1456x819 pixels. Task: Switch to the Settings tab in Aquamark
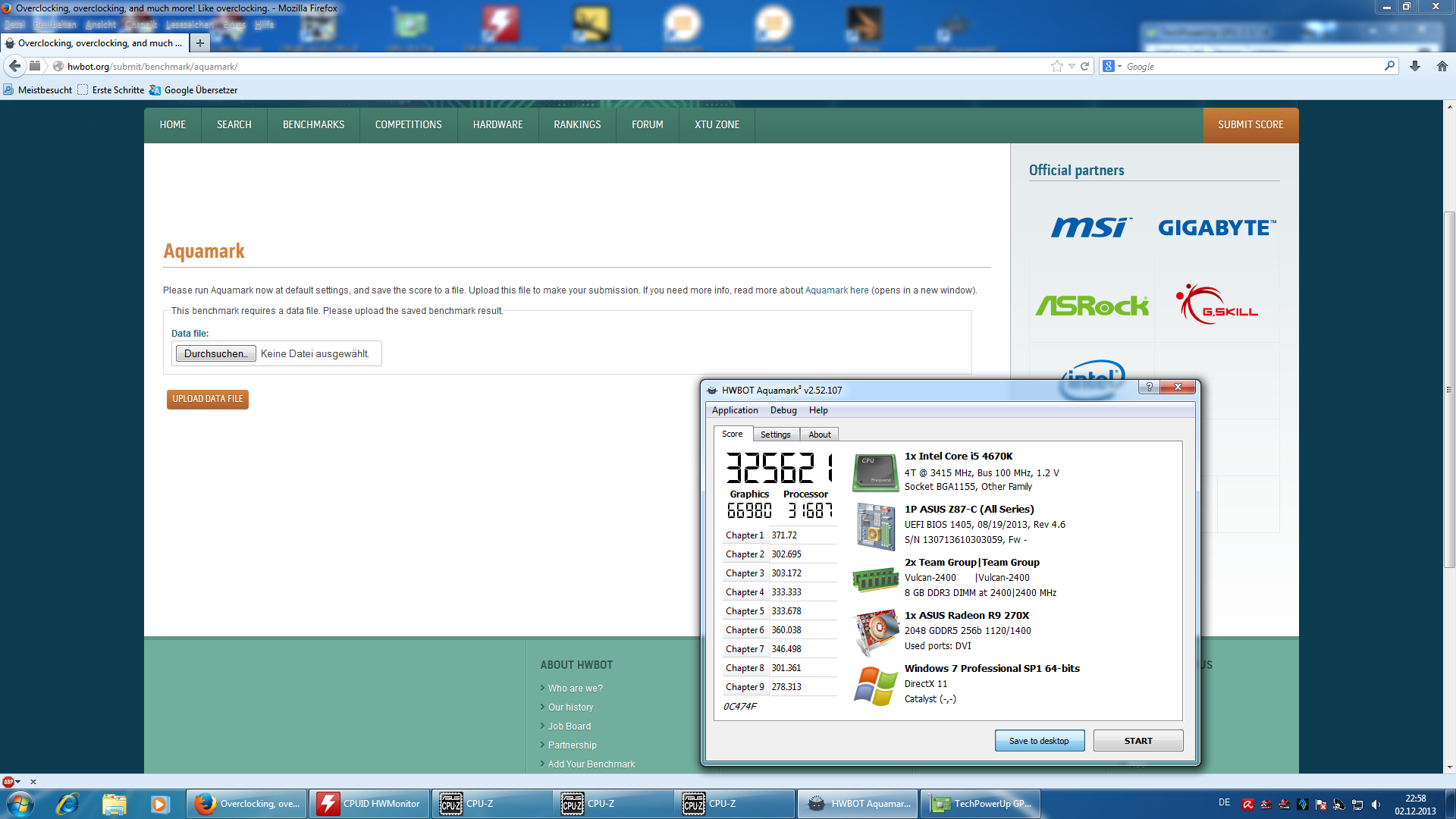tap(775, 435)
